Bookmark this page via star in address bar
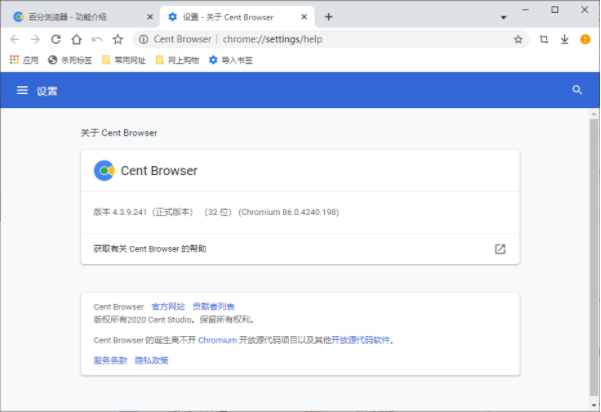Viewport: 601px width, 412px height. coord(518,39)
